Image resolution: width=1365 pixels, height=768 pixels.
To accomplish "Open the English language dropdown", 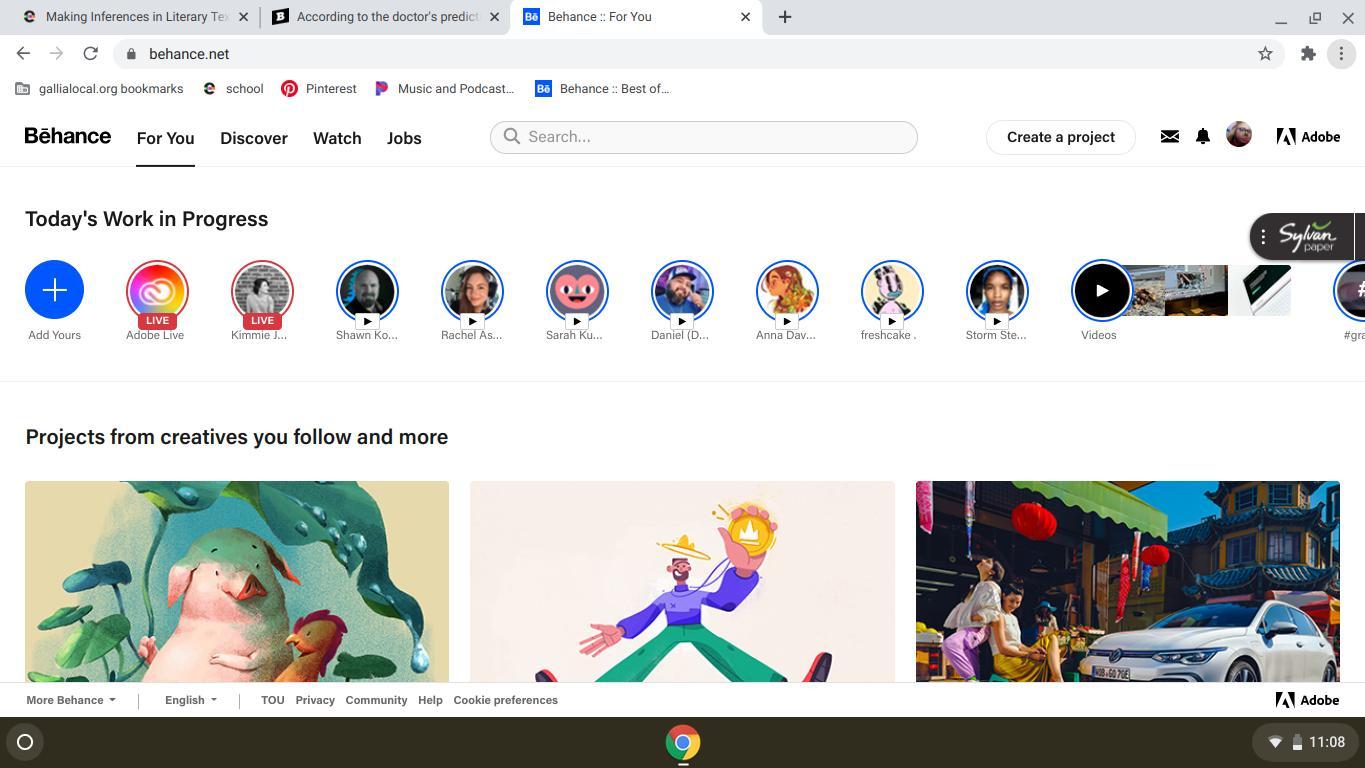I will click(x=191, y=700).
